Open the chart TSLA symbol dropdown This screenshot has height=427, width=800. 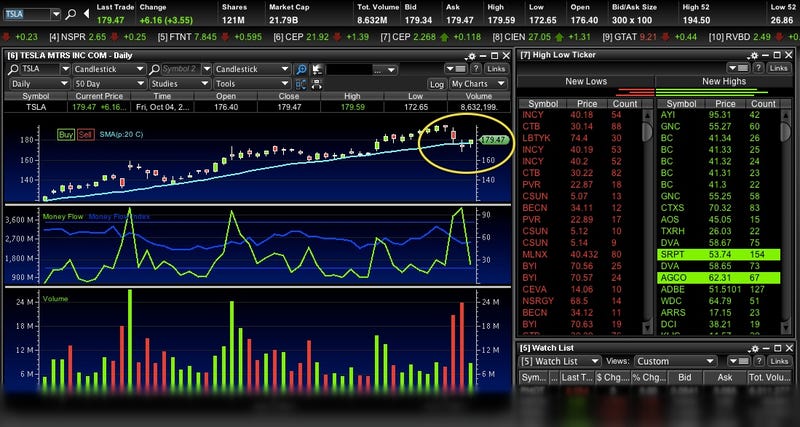(x=65, y=69)
